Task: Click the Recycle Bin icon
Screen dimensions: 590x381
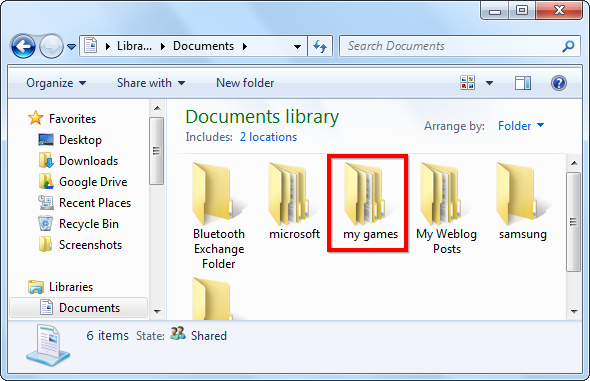Action: (x=46, y=223)
